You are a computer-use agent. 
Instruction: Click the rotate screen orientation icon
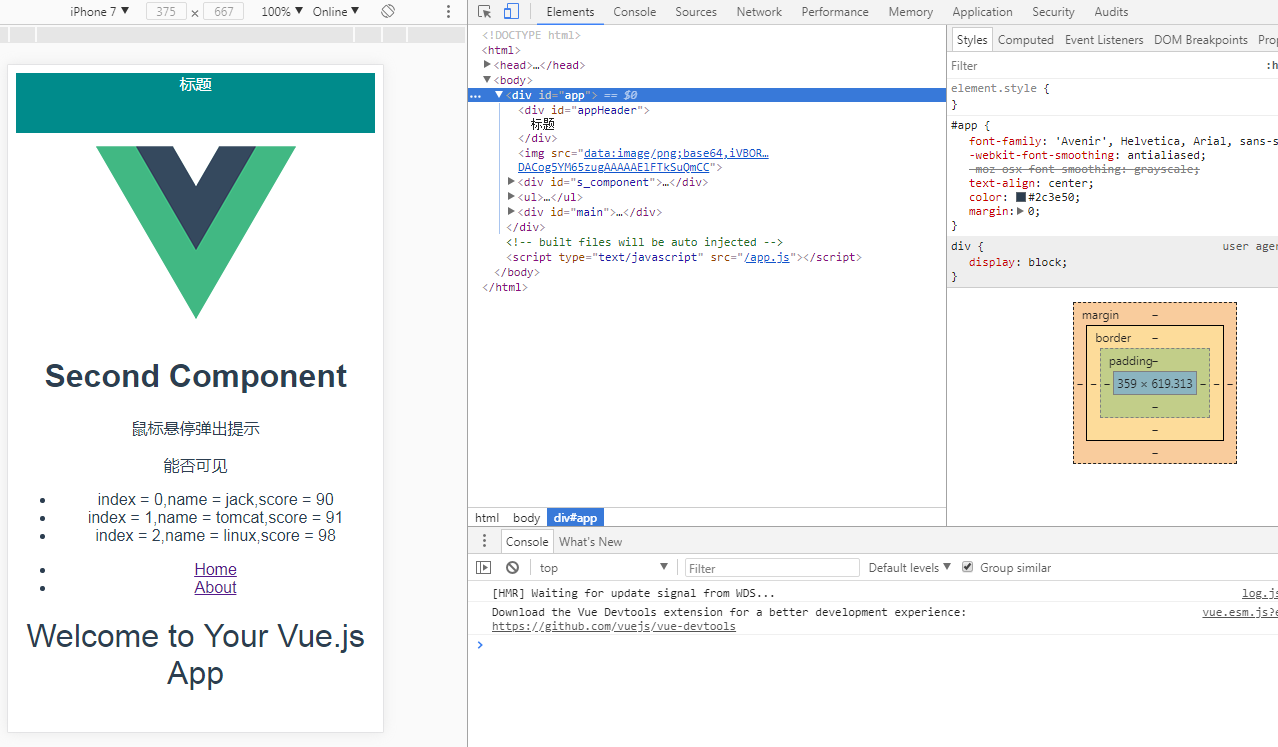[x=388, y=11]
